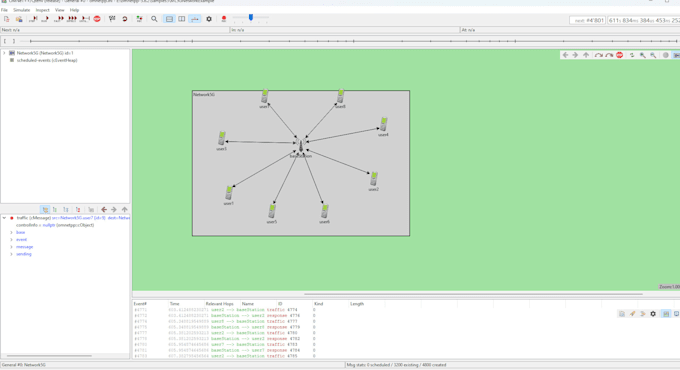
Task: Expand the base group
Action: 12,232
